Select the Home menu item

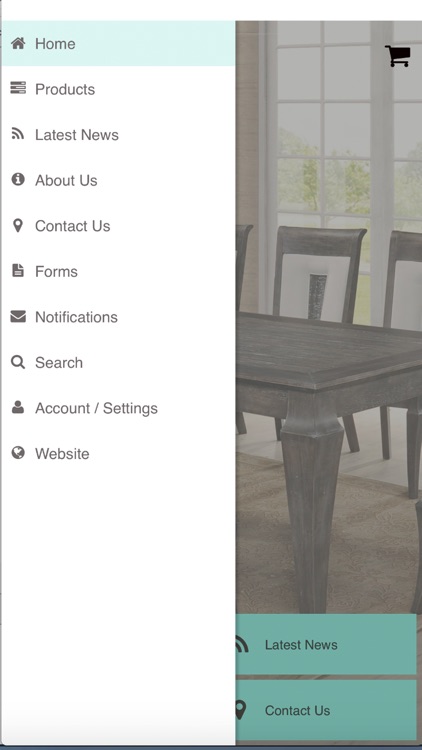point(118,44)
